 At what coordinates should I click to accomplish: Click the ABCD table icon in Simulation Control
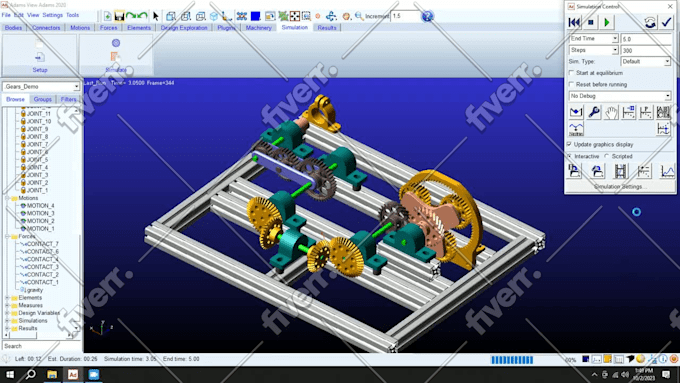click(663, 112)
